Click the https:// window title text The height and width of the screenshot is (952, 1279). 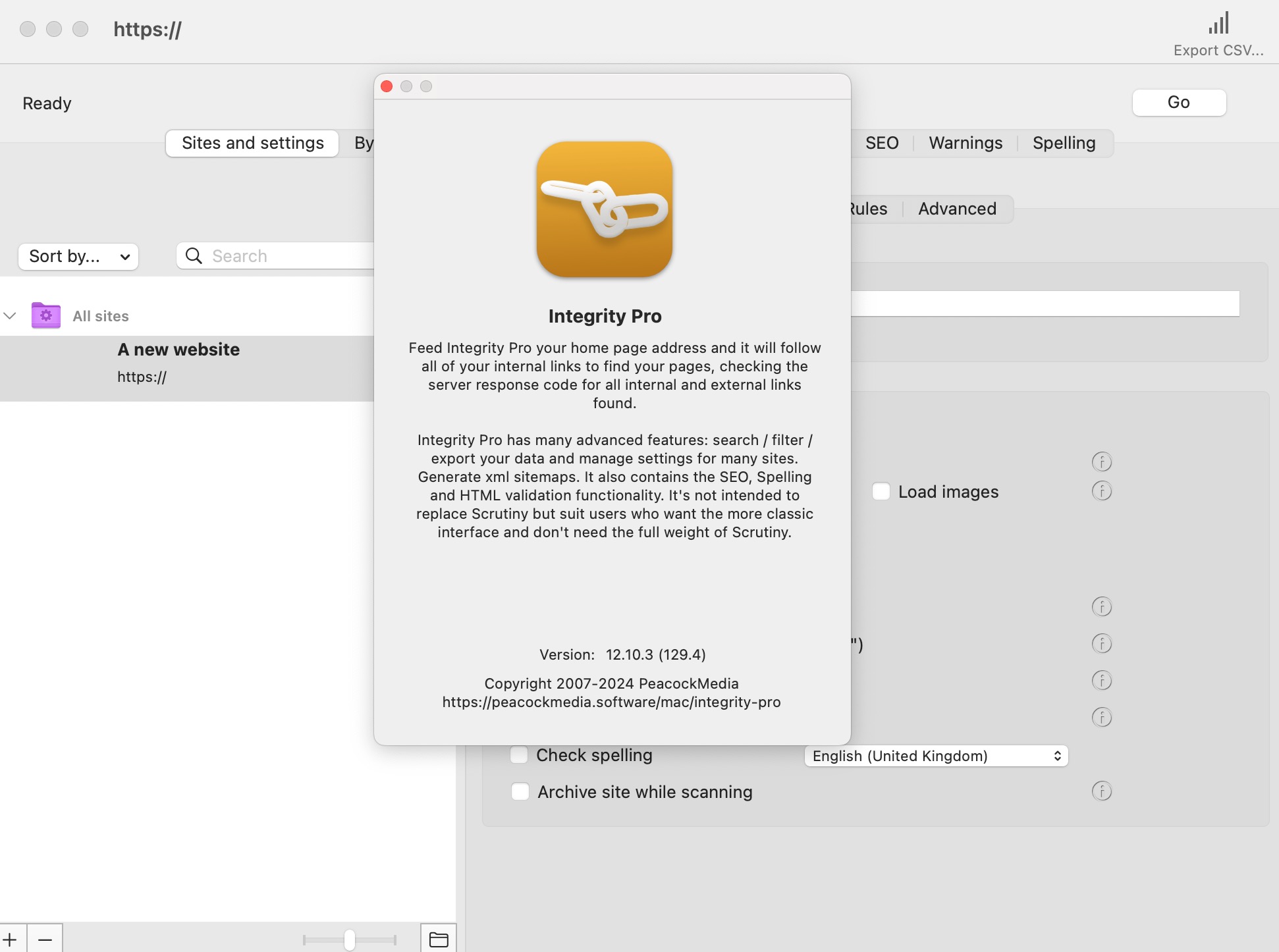[148, 29]
